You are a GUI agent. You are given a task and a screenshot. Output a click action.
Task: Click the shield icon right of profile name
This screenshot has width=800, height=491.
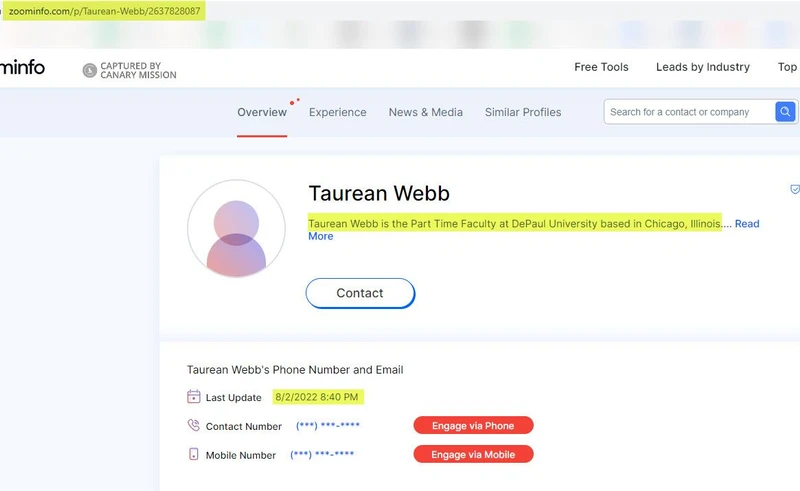tap(794, 189)
